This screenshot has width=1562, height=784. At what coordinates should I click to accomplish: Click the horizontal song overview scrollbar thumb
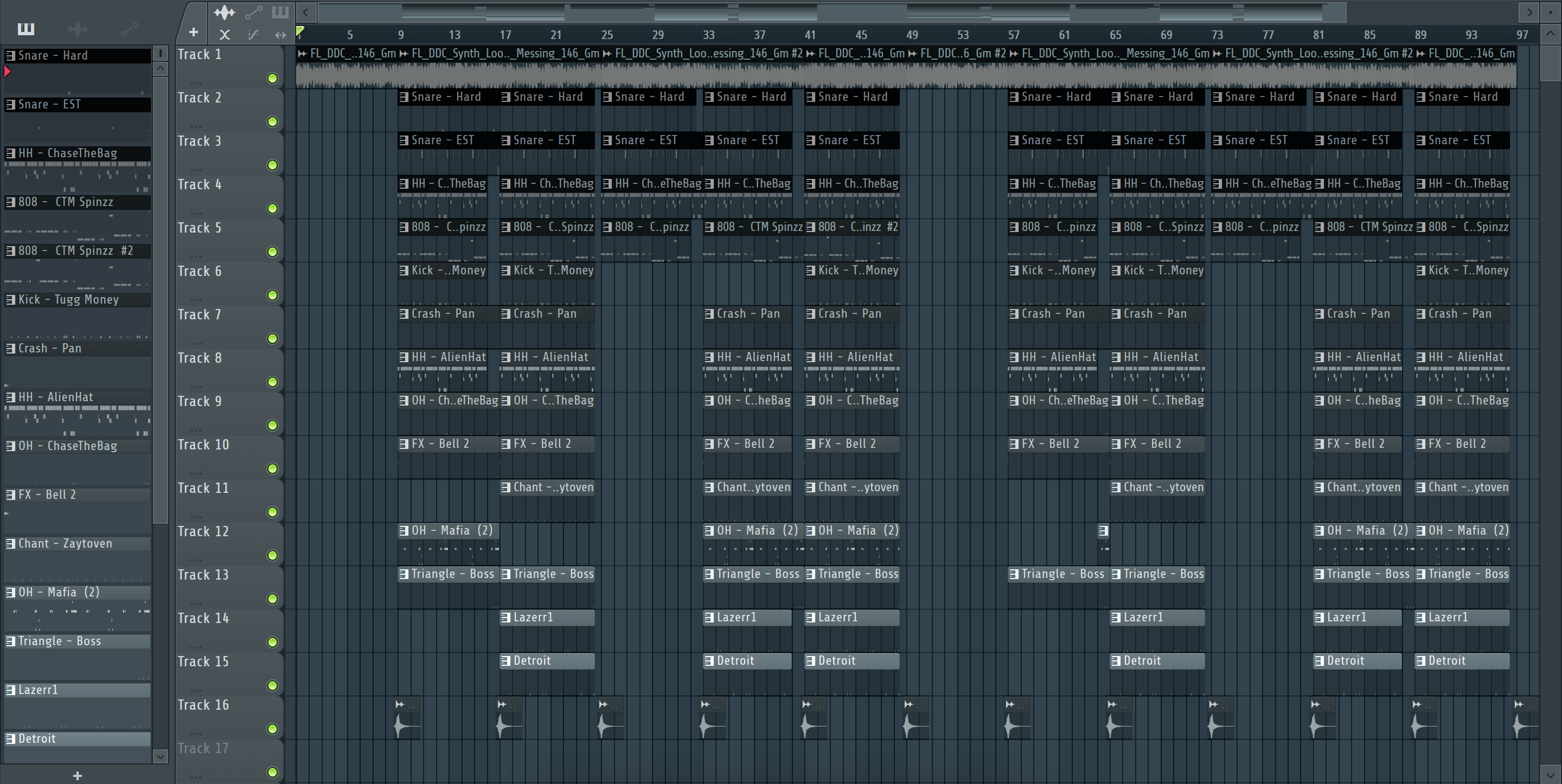click(x=832, y=12)
